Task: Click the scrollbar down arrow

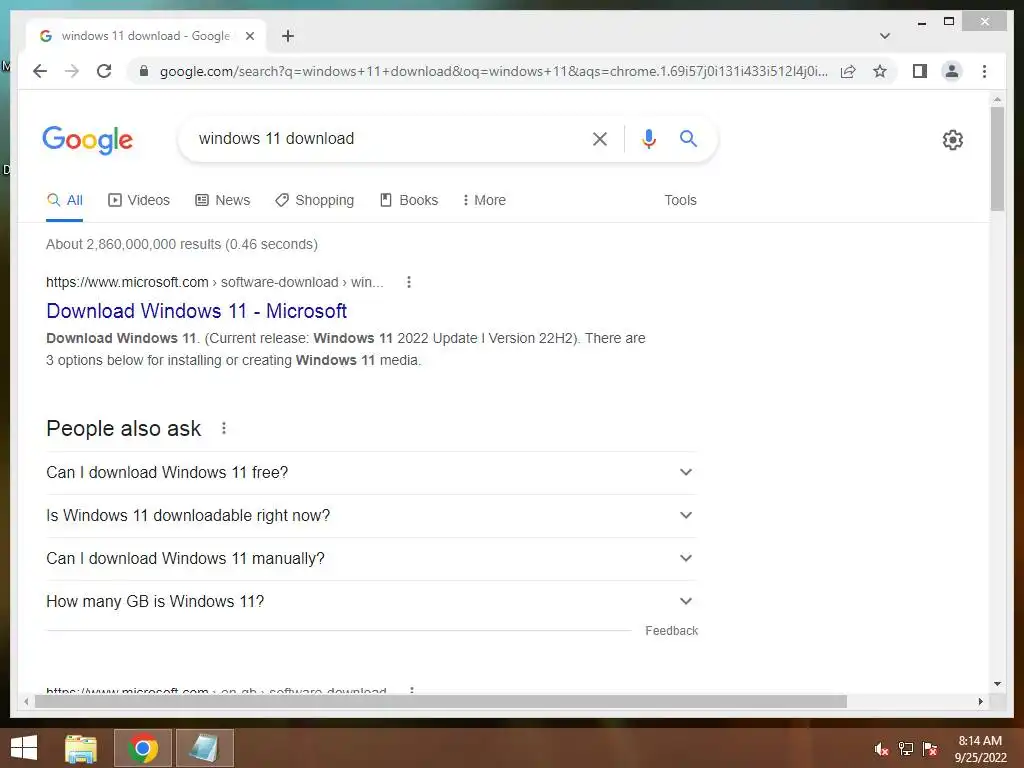Action: pyautogui.click(x=997, y=684)
